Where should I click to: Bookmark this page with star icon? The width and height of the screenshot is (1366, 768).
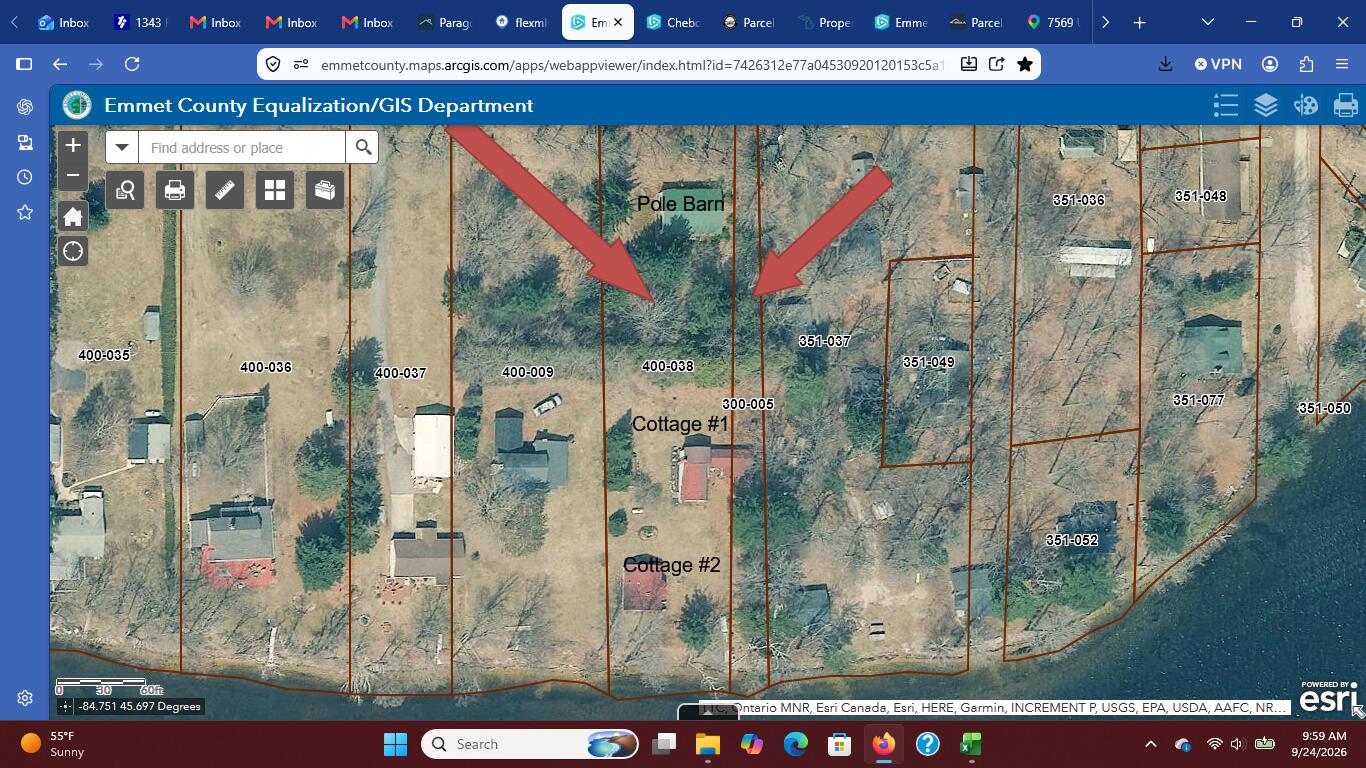(x=1025, y=64)
